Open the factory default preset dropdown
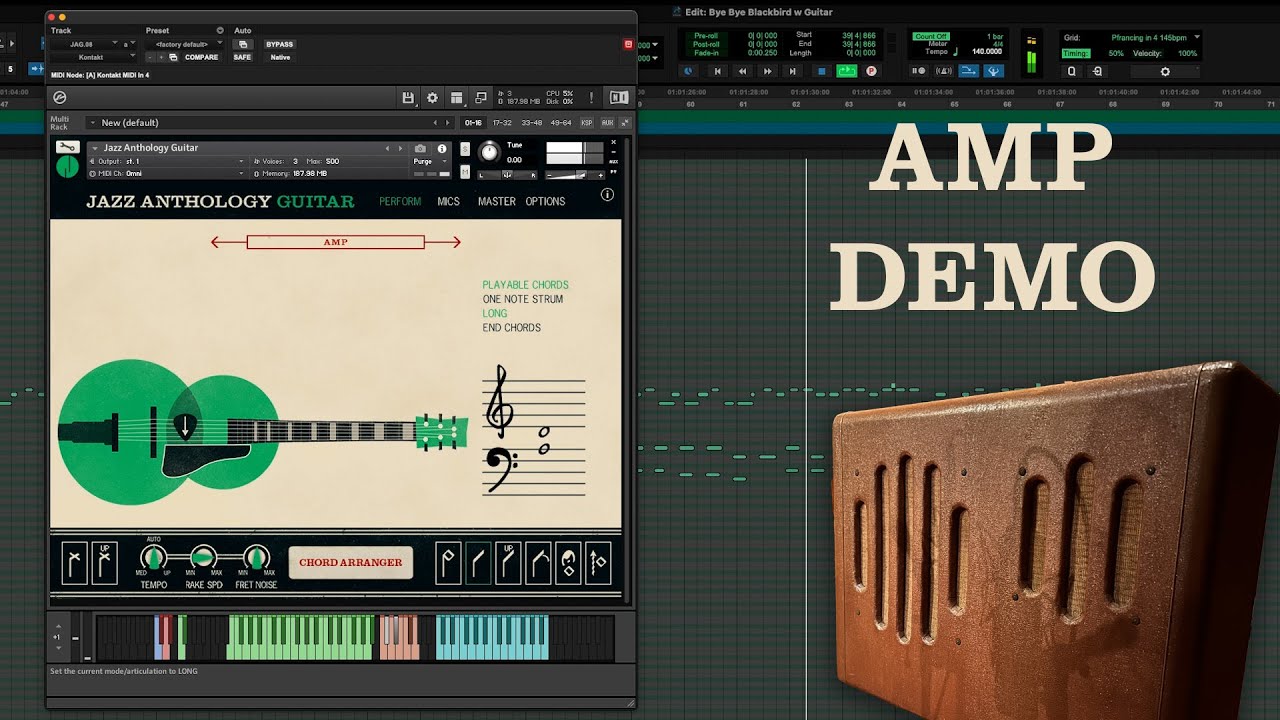 tap(182, 44)
